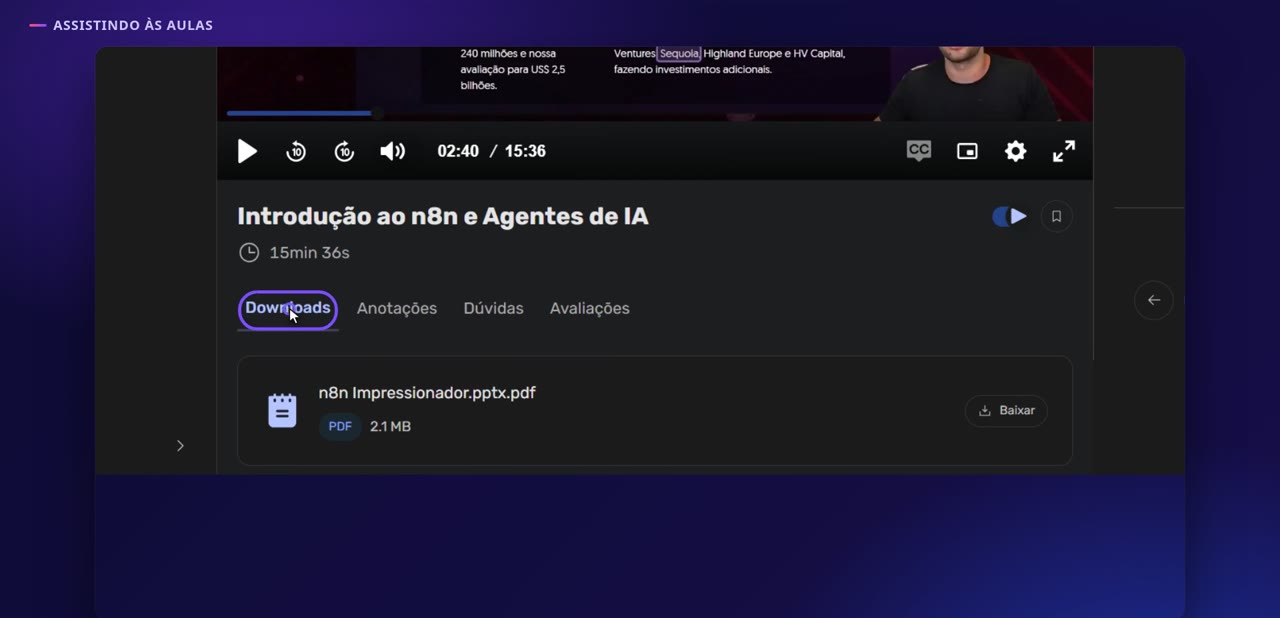1280x618 pixels.
Task: Open picture-in-picture mode
Action: click(x=967, y=151)
